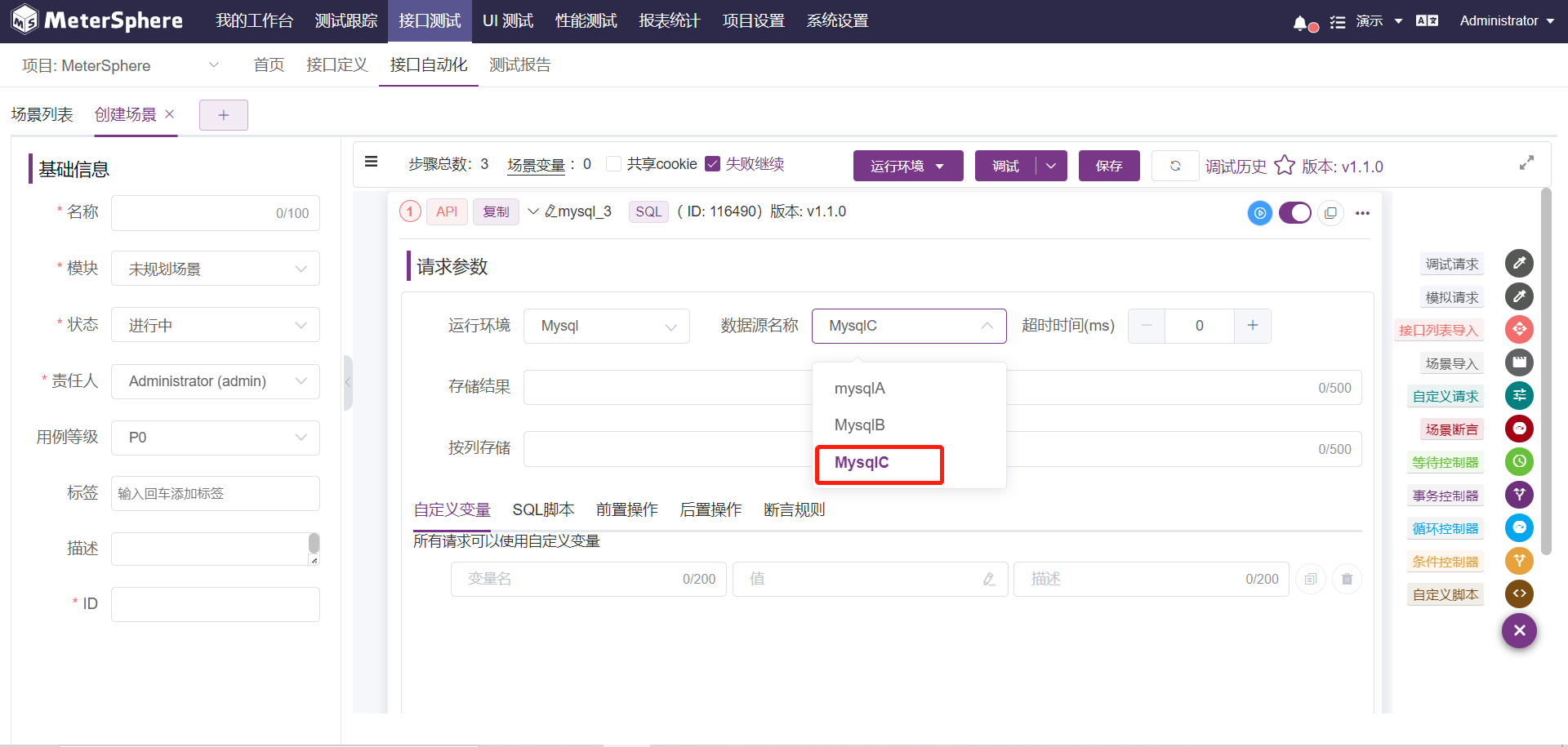1568x747 pixels.
Task: Open the 接口定义 sub-tab
Action: pos(336,65)
